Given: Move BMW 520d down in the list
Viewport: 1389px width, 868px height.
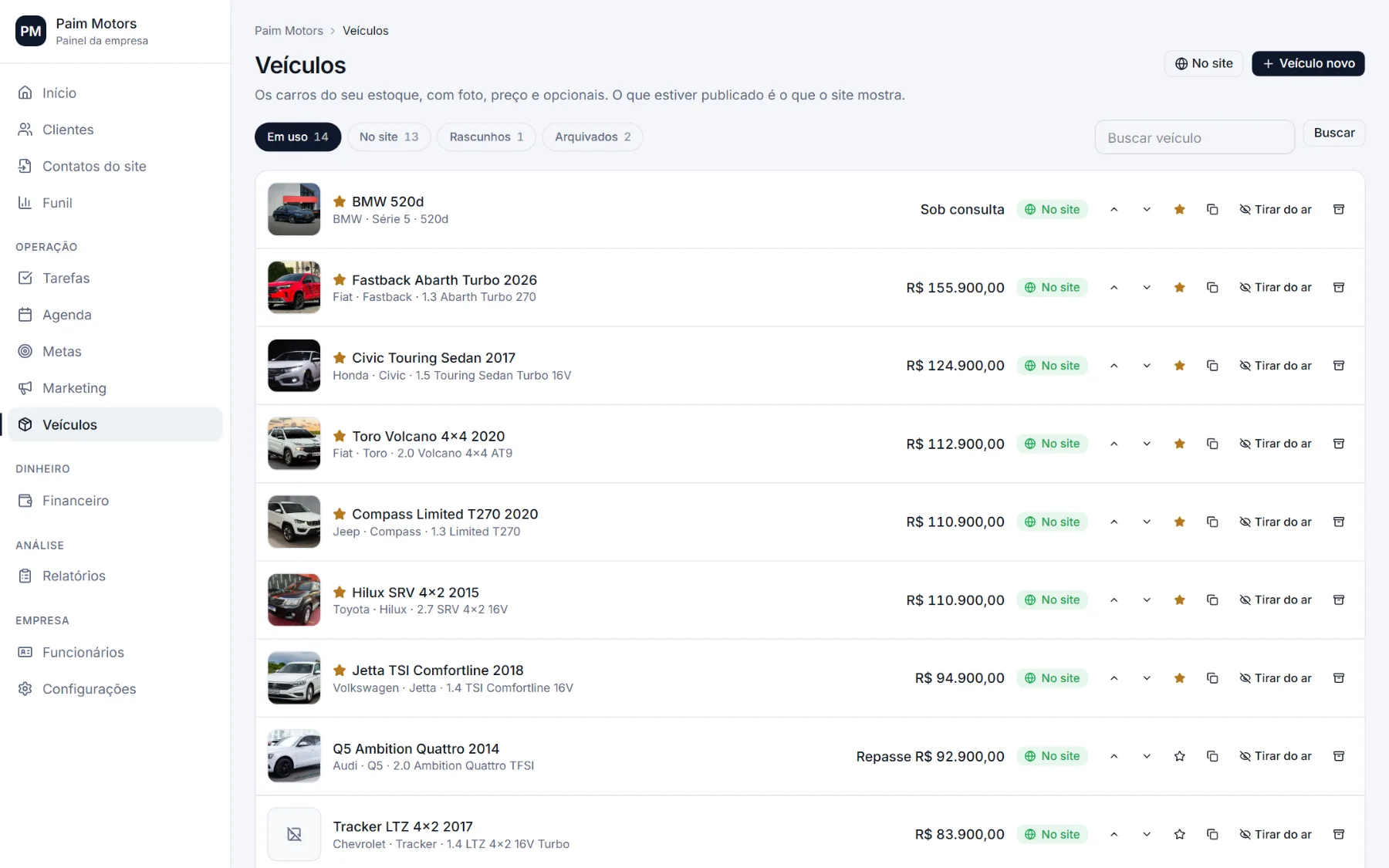Looking at the screenshot, I should [1147, 210].
